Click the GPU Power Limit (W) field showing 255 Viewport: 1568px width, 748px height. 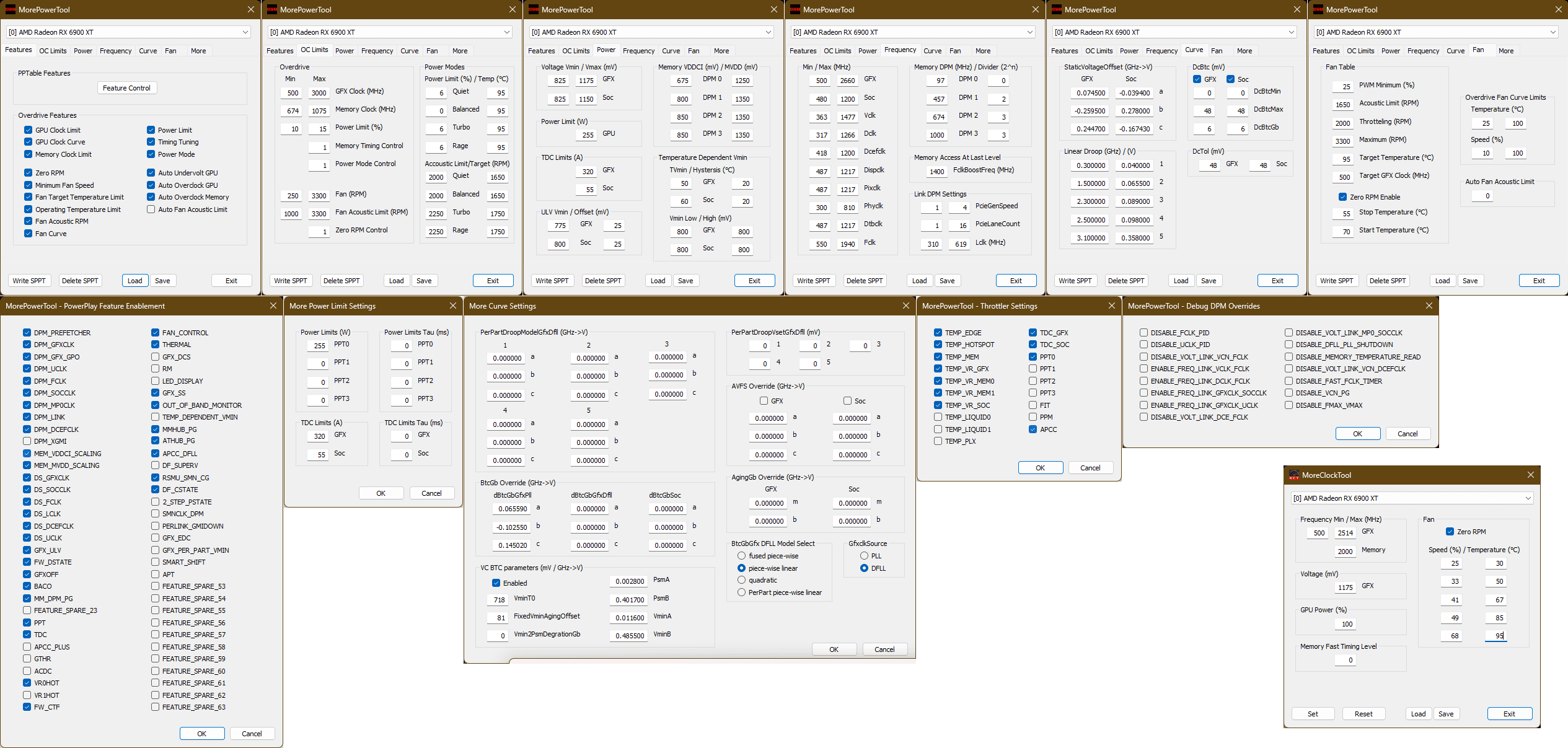pos(588,135)
